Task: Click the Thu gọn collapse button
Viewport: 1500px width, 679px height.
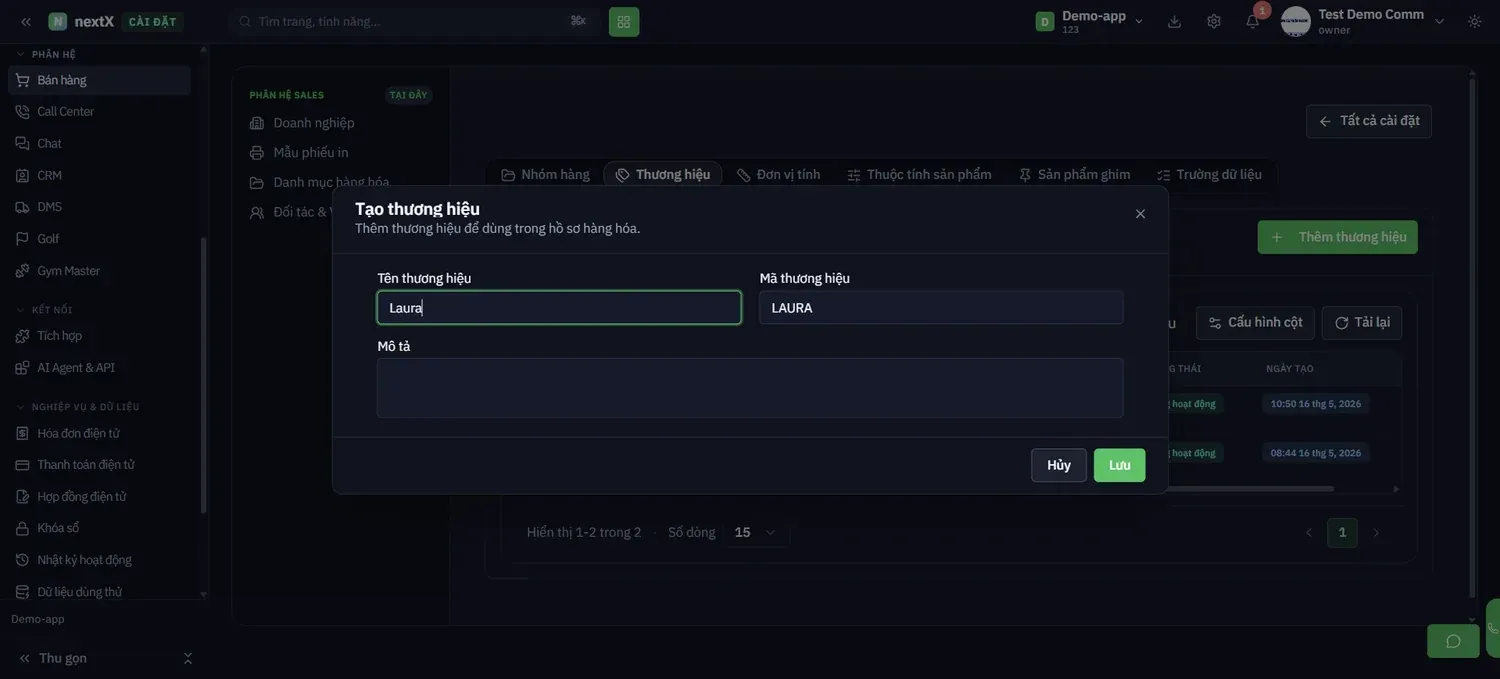Action: [54, 658]
